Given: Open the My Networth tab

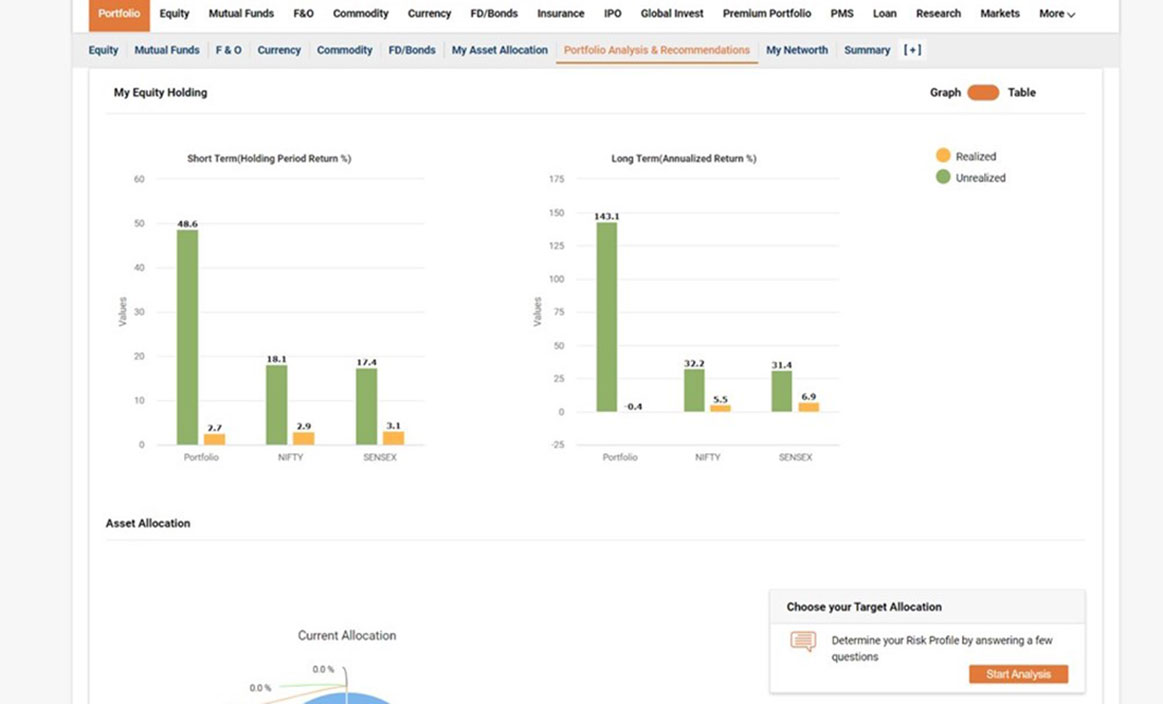Looking at the screenshot, I should tap(797, 50).
